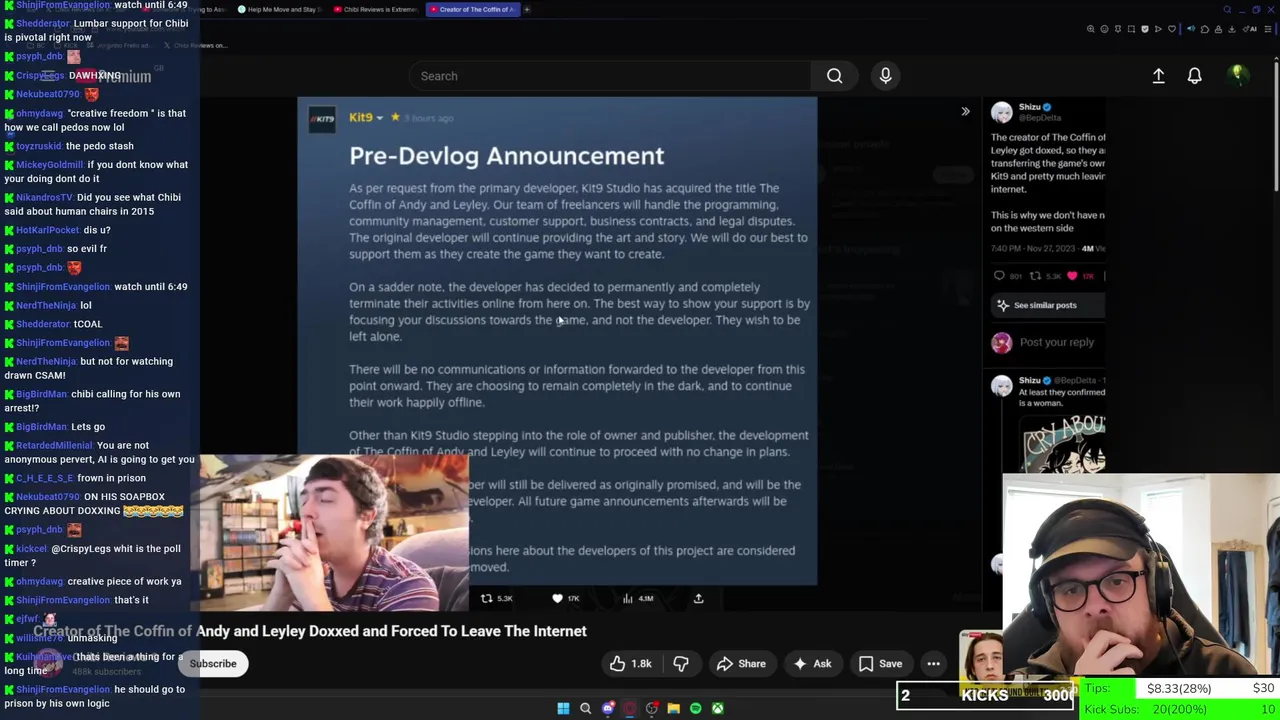Open the YouTube upload/create icon

click(1158, 76)
